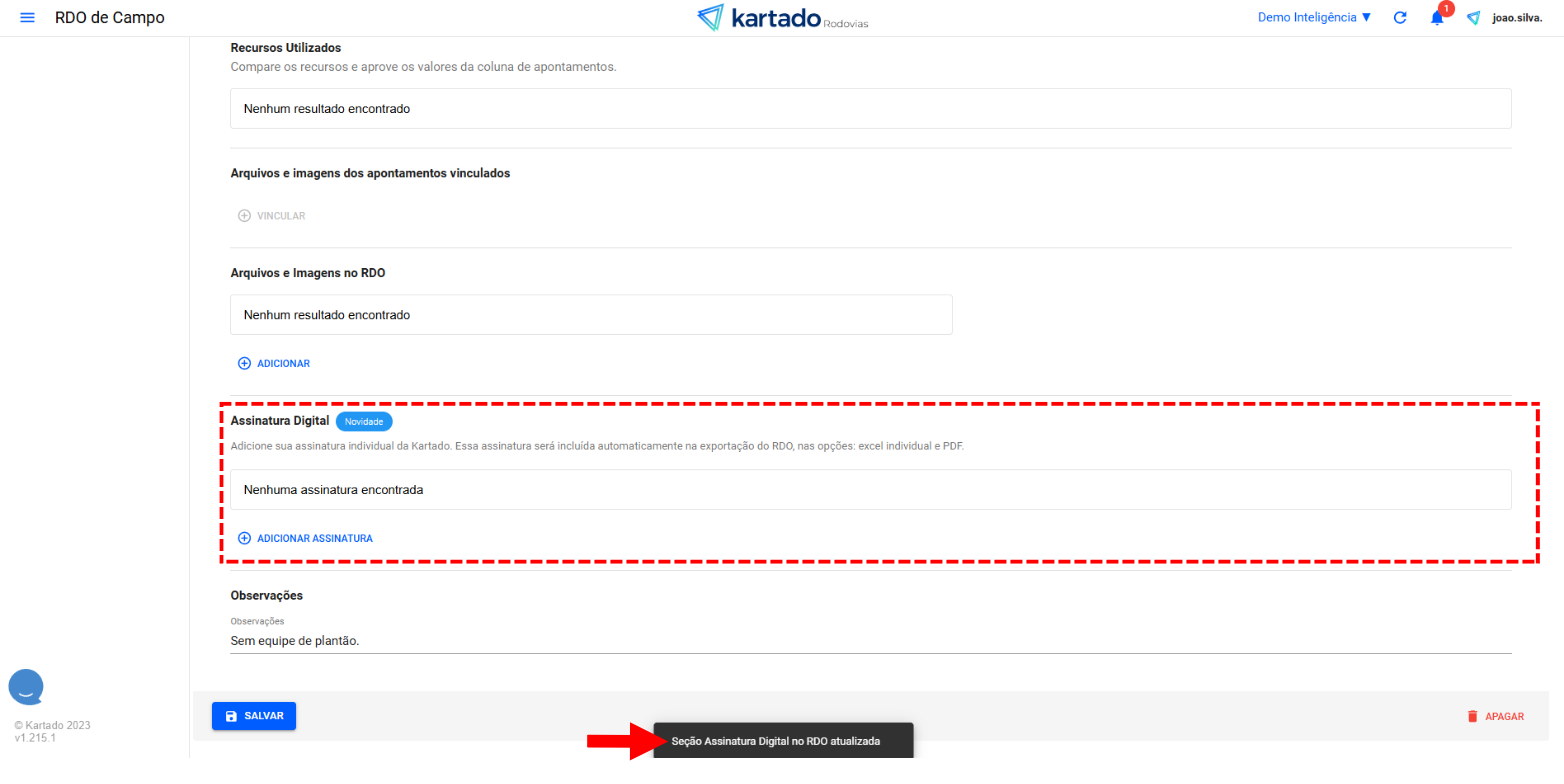
Task: Open the notifications bell
Action: pos(1437,18)
